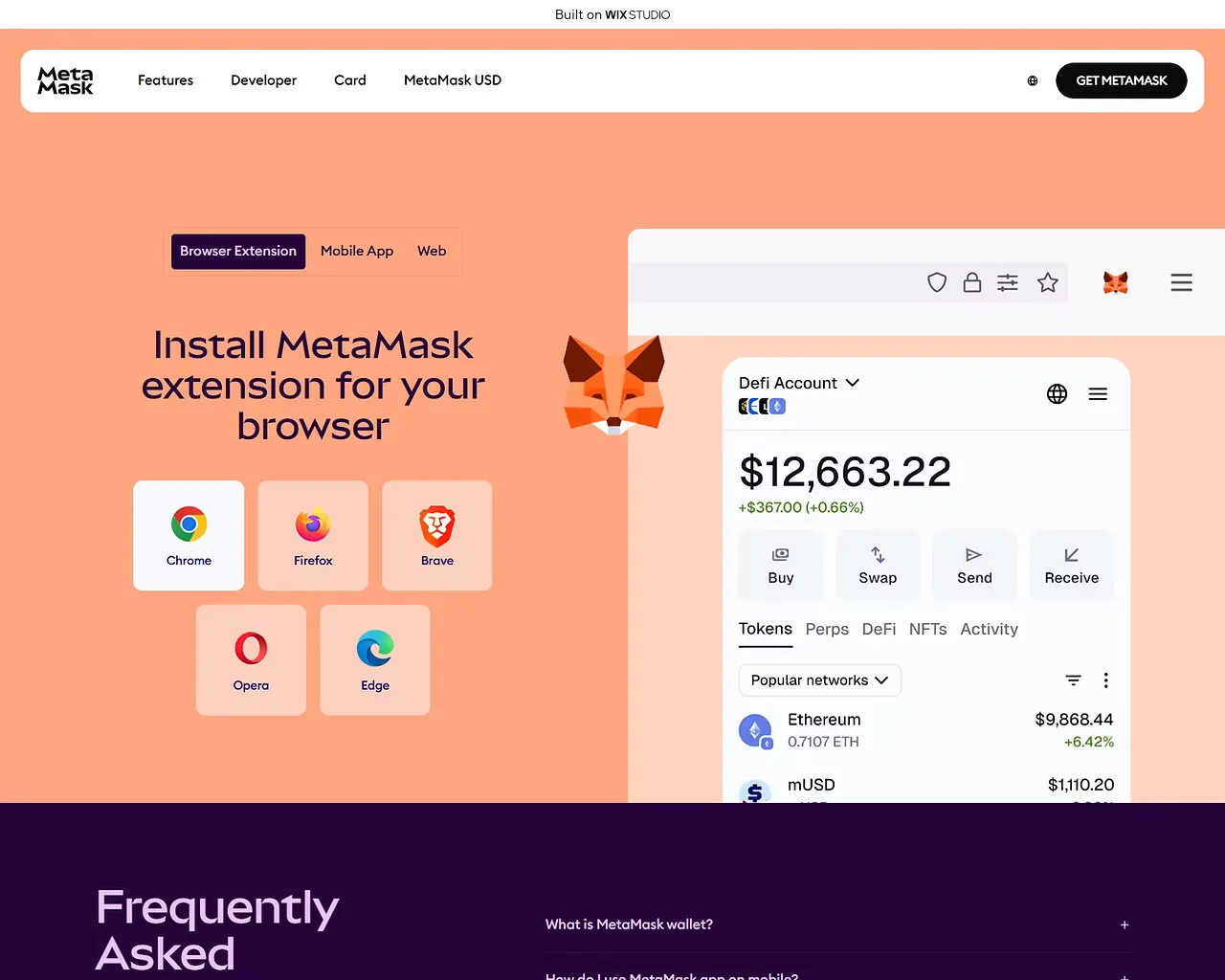Pick the Brave browser card
The height and width of the screenshot is (980, 1225).
[437, 535]
